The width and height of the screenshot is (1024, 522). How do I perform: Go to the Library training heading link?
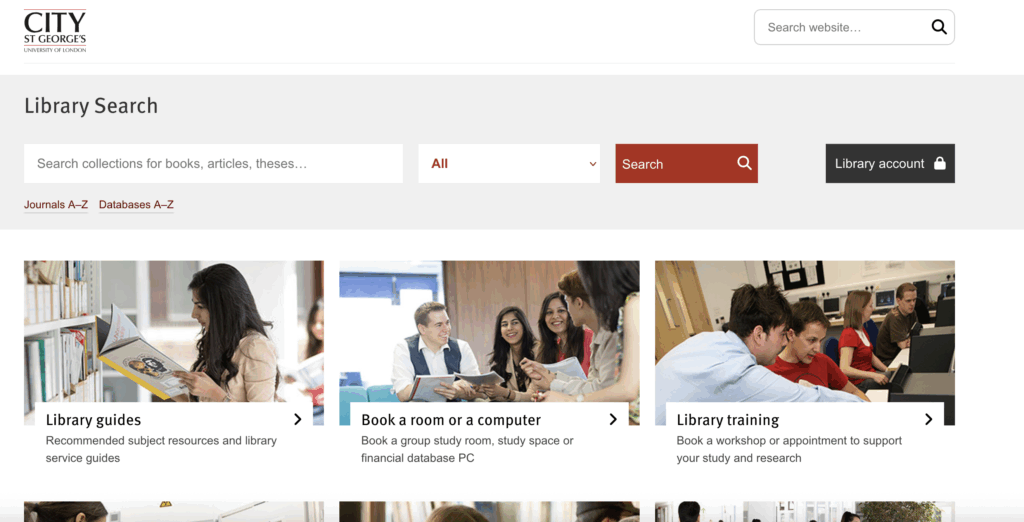tap(728, 420)
